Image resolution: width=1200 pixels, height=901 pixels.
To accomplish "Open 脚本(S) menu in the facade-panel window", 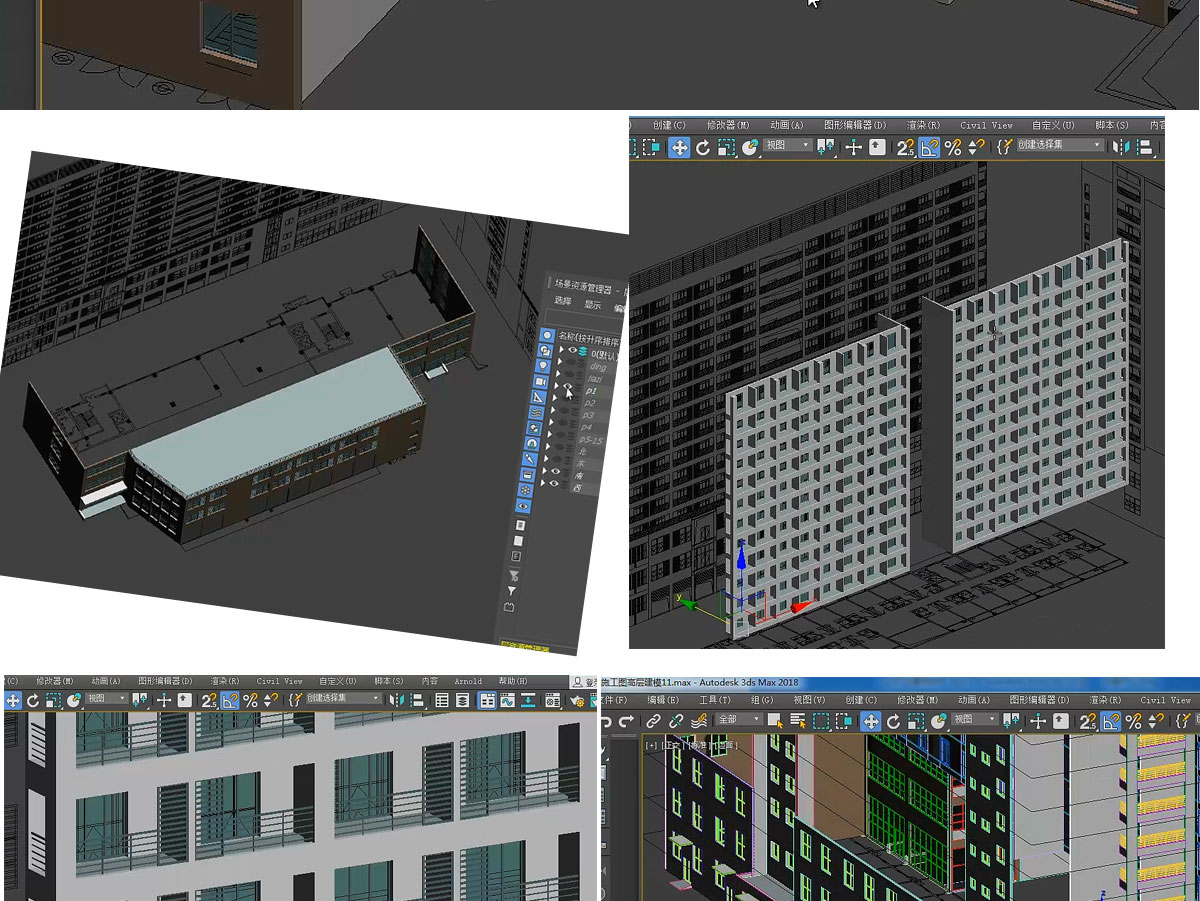I will coord(1112,125).
